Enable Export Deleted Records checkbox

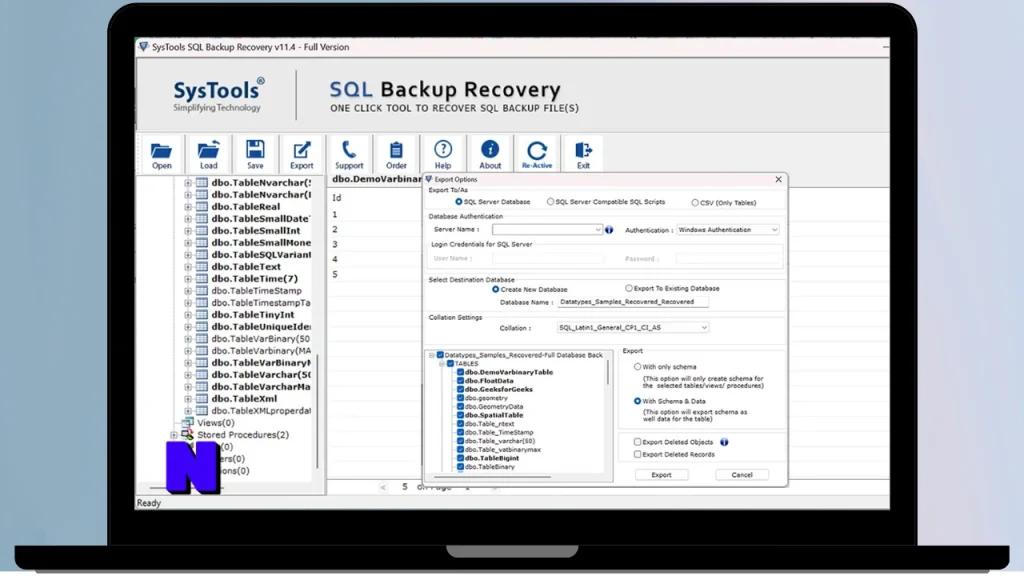637,455
